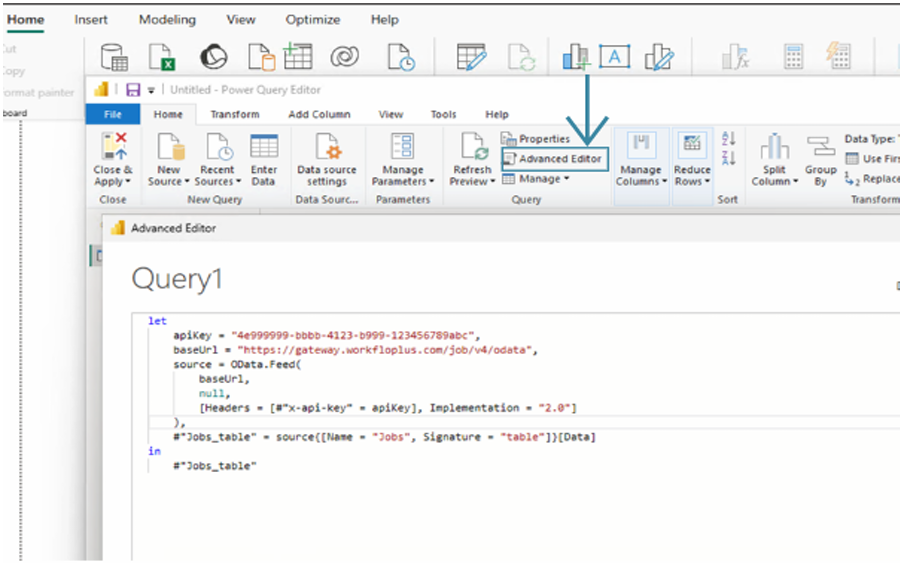
Task: Click the Jobs_table source assignment line
Action: tap(385, 437)
